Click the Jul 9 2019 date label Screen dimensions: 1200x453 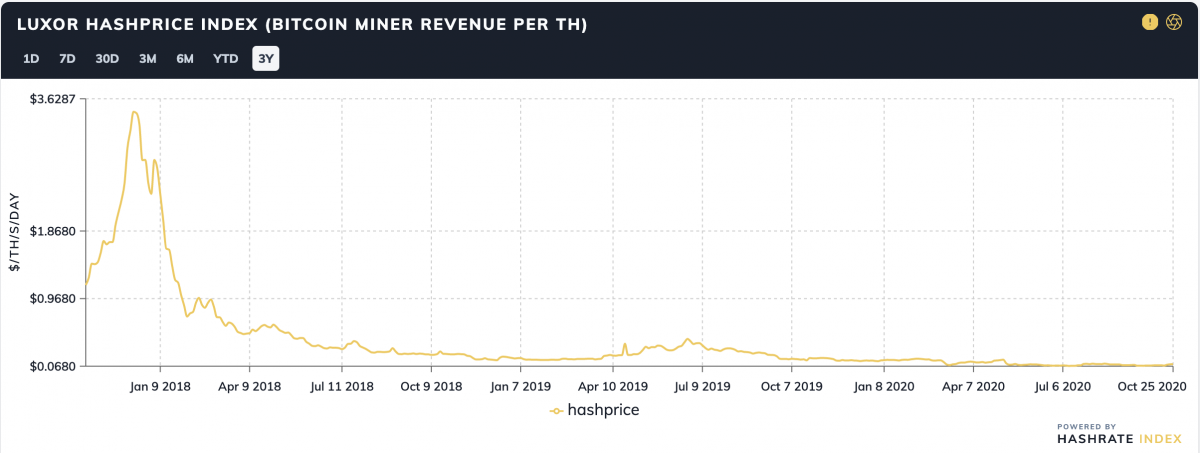[x=703, y=384]
